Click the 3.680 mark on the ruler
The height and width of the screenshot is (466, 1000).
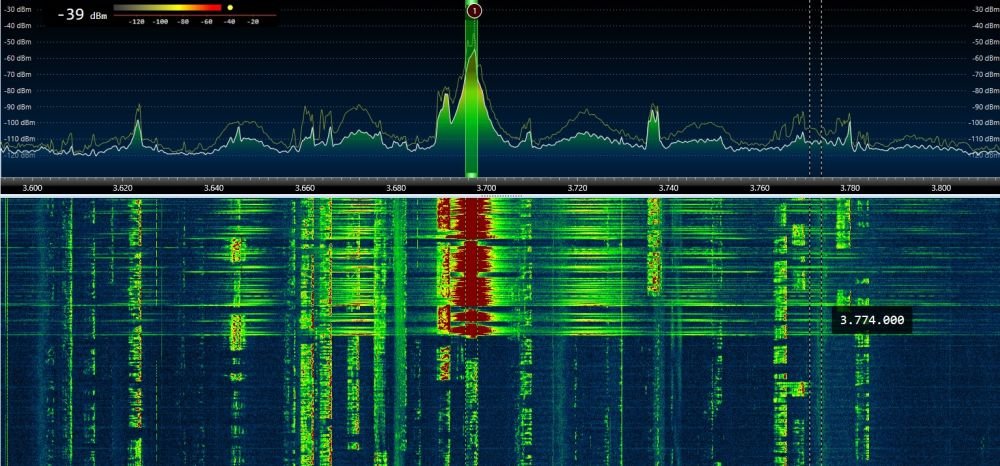pyautogui.click(x=396, y=187)
